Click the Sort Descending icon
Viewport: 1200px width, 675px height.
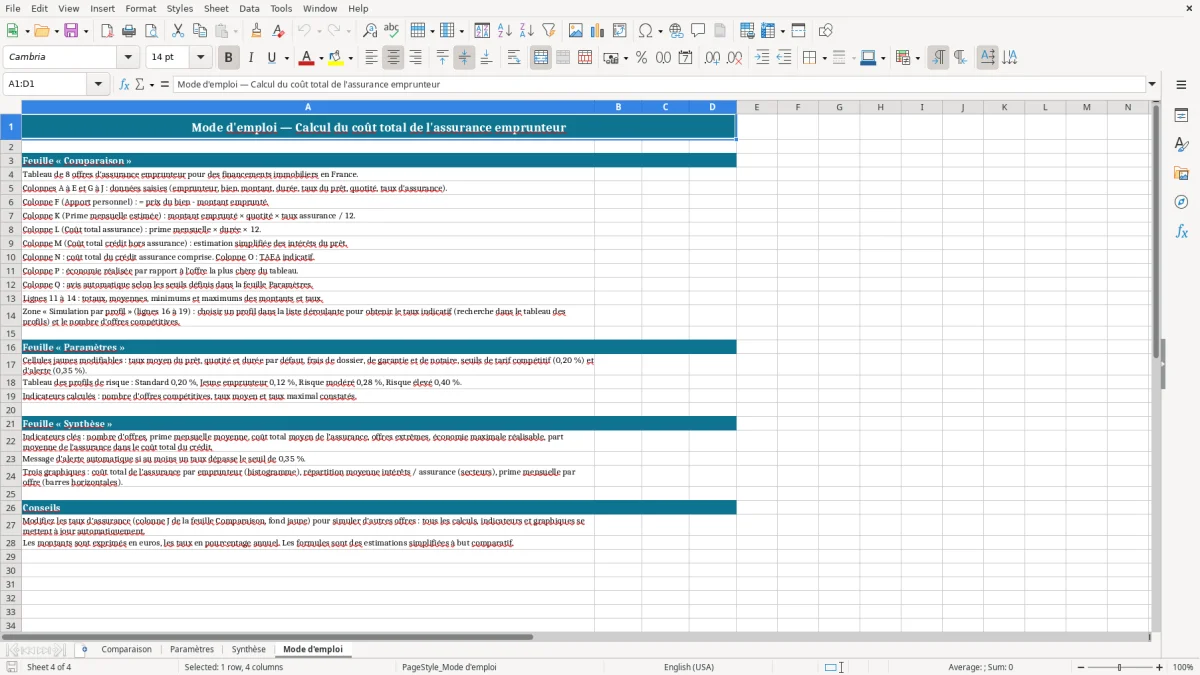pyautogui.click(x=526, y=31)
